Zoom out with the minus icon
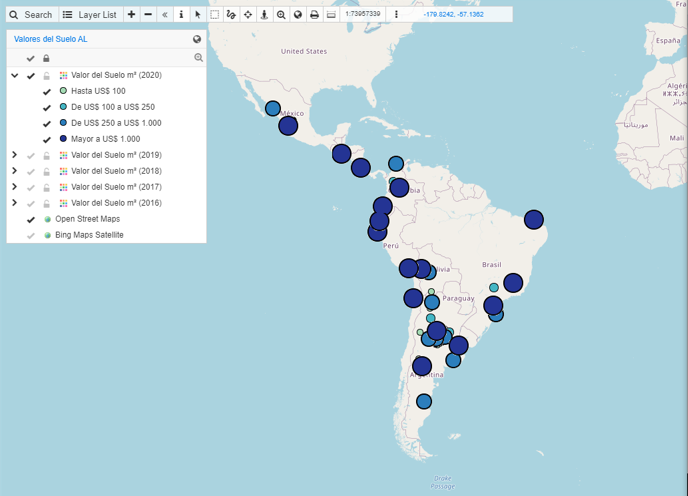This screenshot has height=496, width=688. (x=148, y=15)
